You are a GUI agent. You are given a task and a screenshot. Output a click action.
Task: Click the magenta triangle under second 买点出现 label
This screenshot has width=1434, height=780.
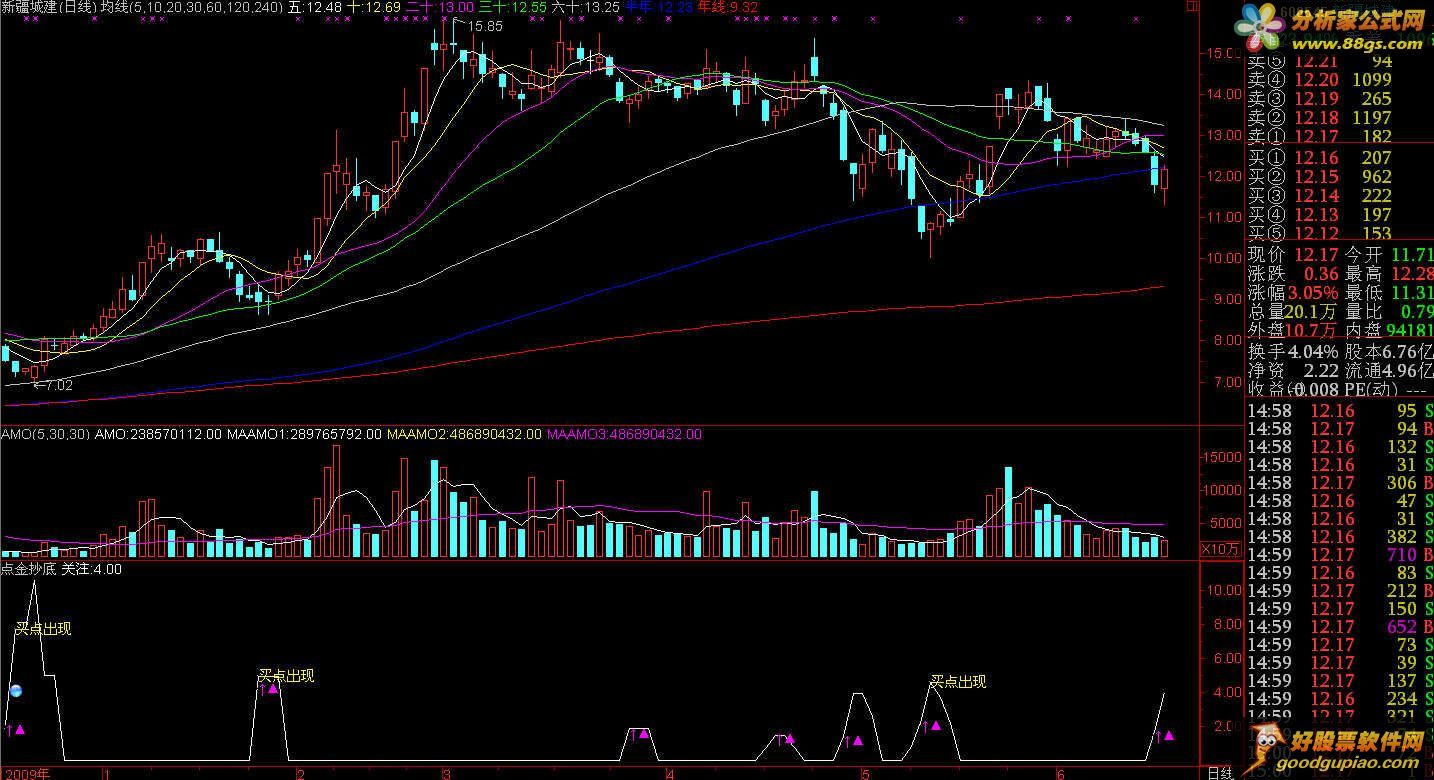coord(273,687)
